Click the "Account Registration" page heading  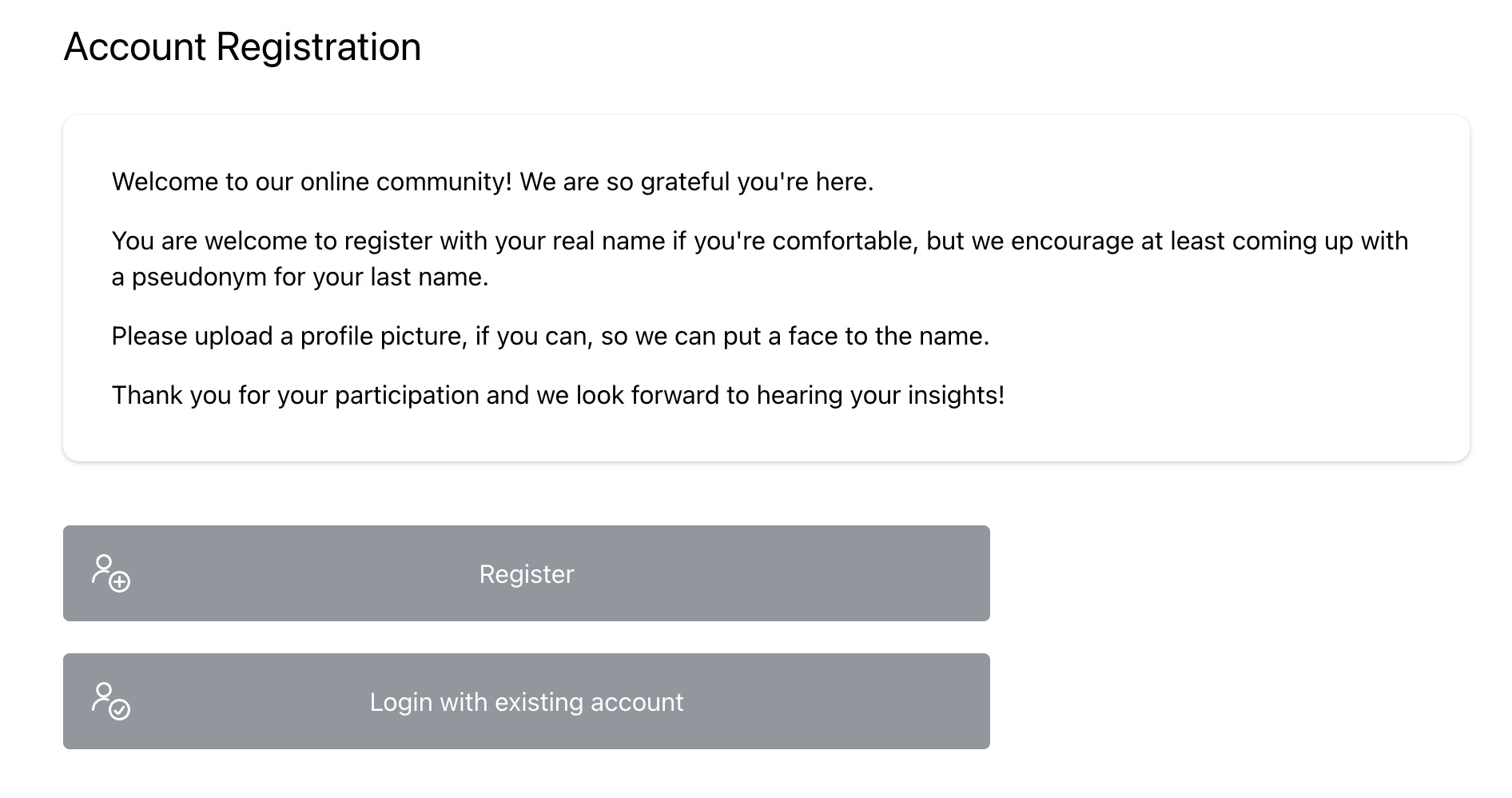point(242,47)
